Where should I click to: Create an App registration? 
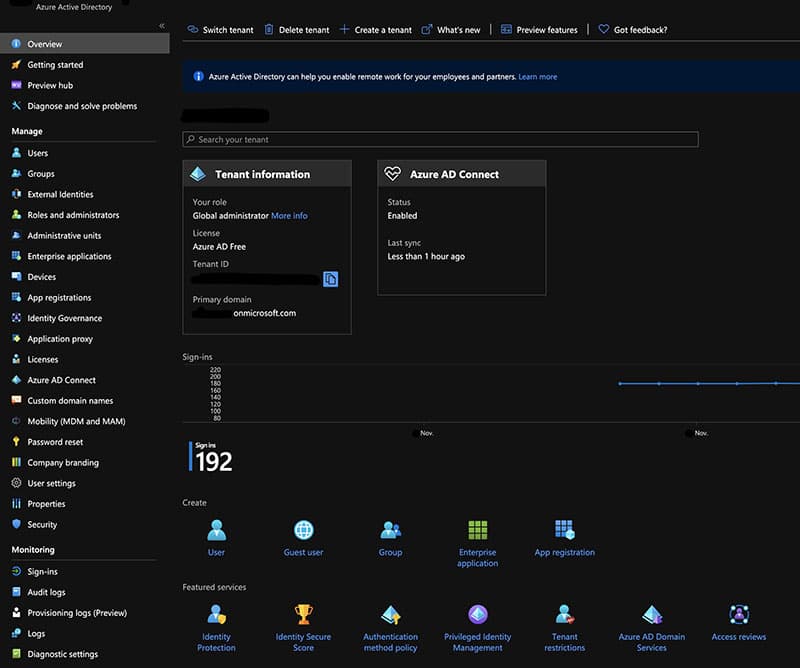click(565, 538)
